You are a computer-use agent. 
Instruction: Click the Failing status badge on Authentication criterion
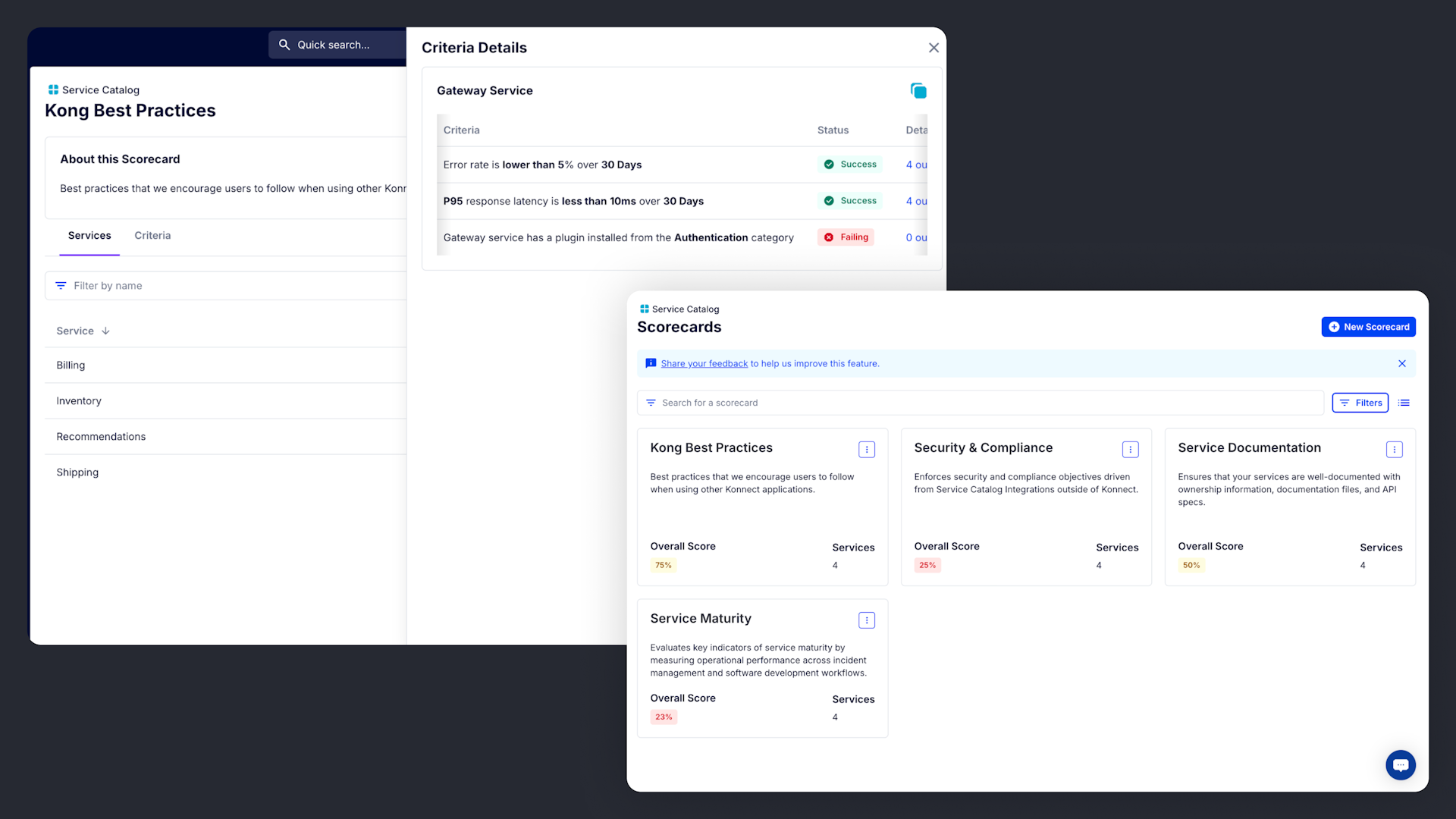pyautogui.click(x=846, y=237)
